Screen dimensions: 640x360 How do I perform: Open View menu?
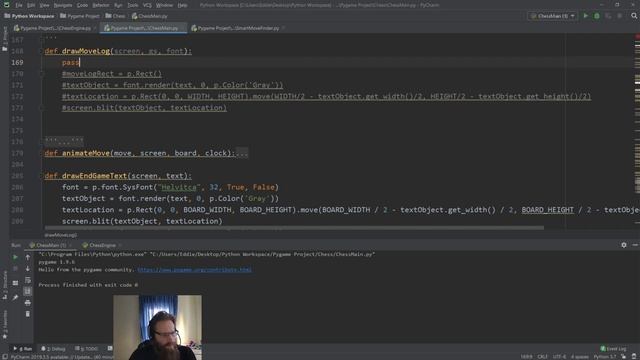(44, 5)
